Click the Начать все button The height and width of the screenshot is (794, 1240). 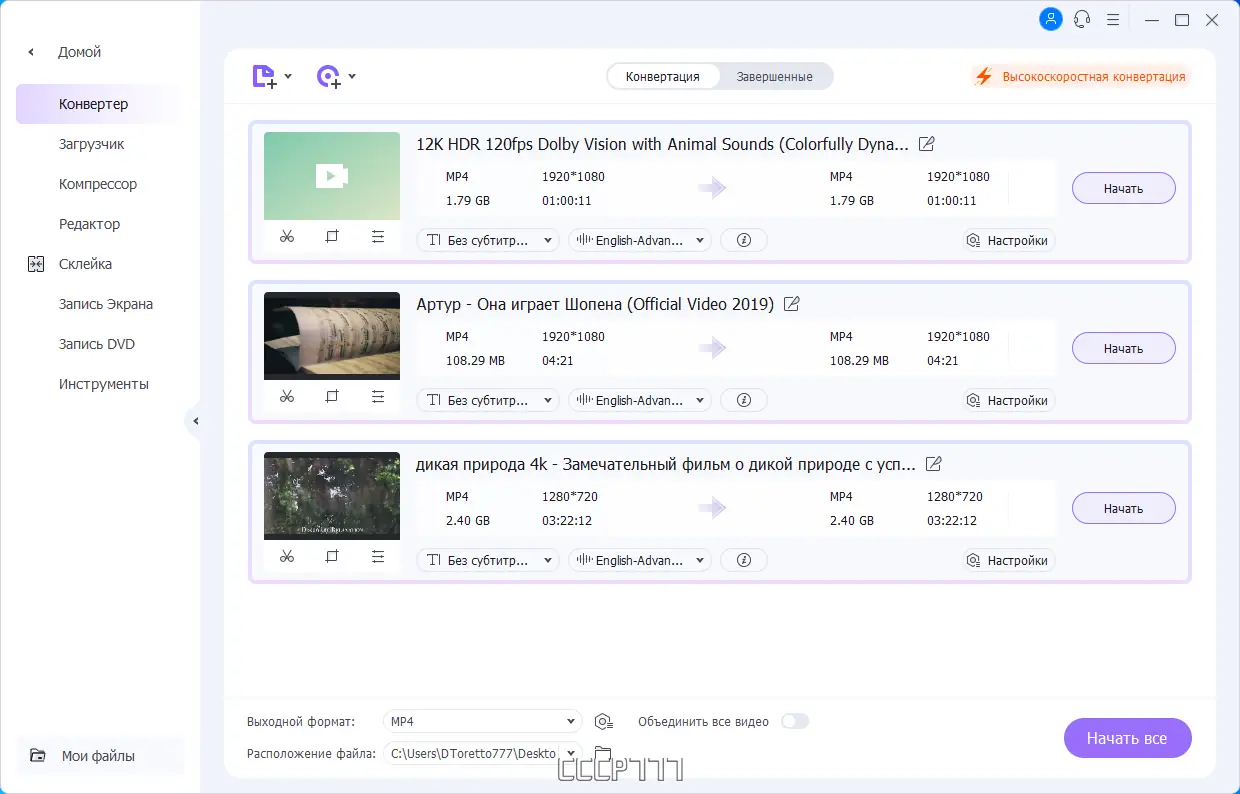[x=1127, y=738]
